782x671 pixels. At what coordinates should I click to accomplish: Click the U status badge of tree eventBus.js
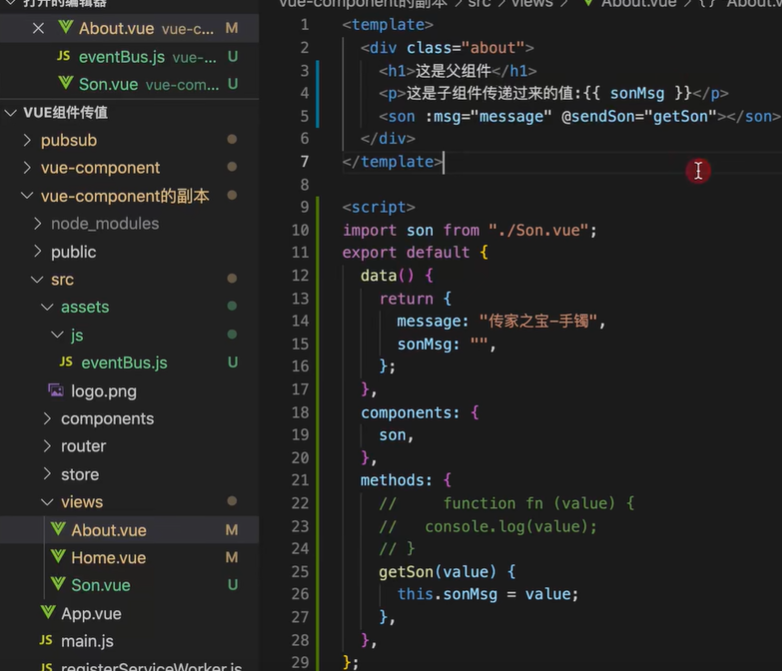232,362
